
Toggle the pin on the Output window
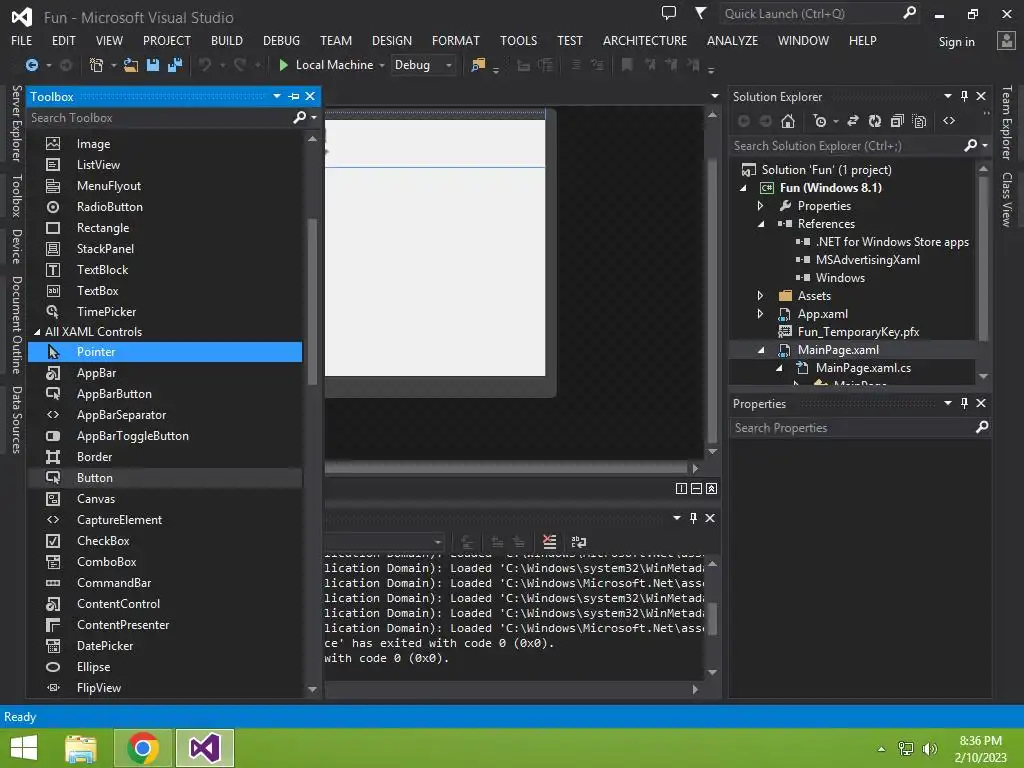(694, 517)
